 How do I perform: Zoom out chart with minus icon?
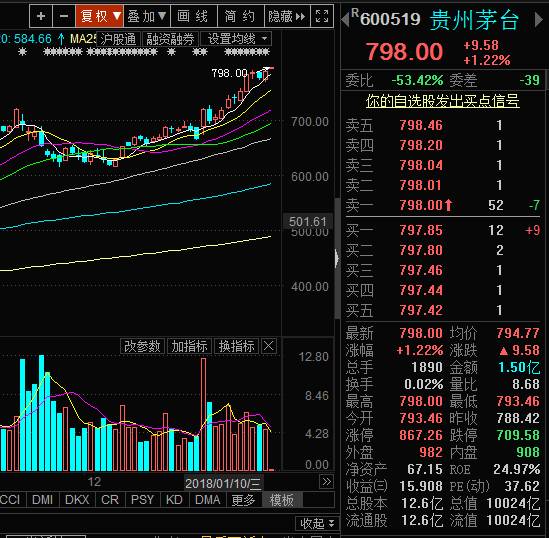[x=64, y=16]
